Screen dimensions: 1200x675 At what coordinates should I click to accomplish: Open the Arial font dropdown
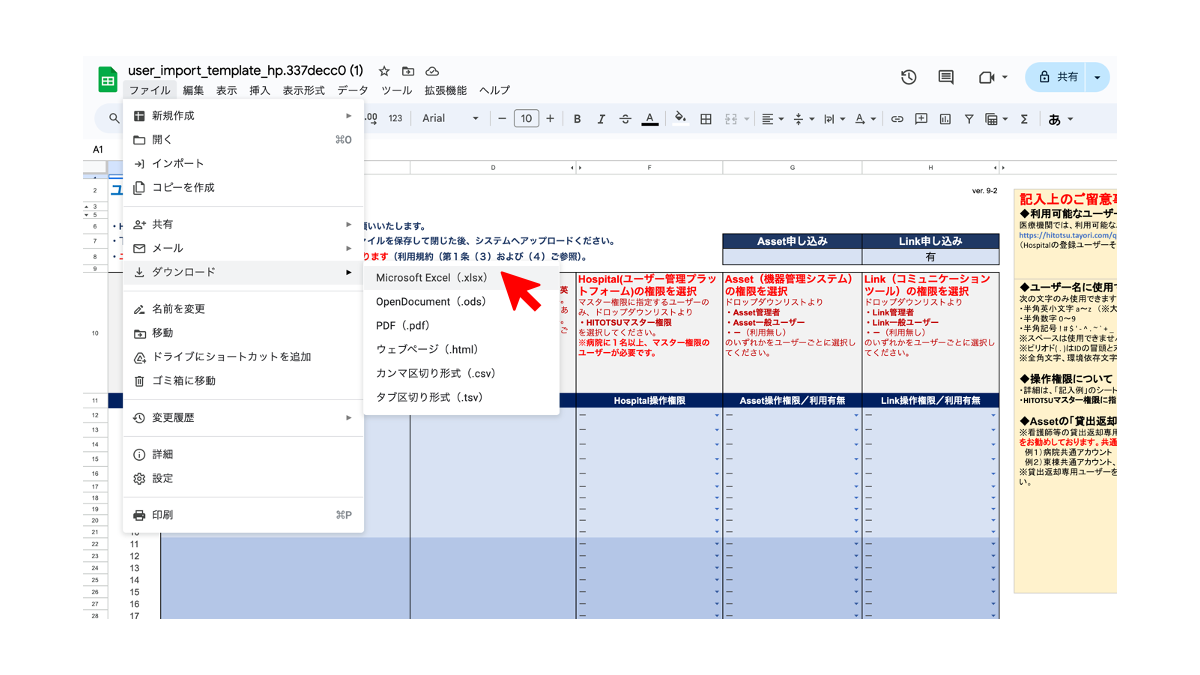coord(450,119)
